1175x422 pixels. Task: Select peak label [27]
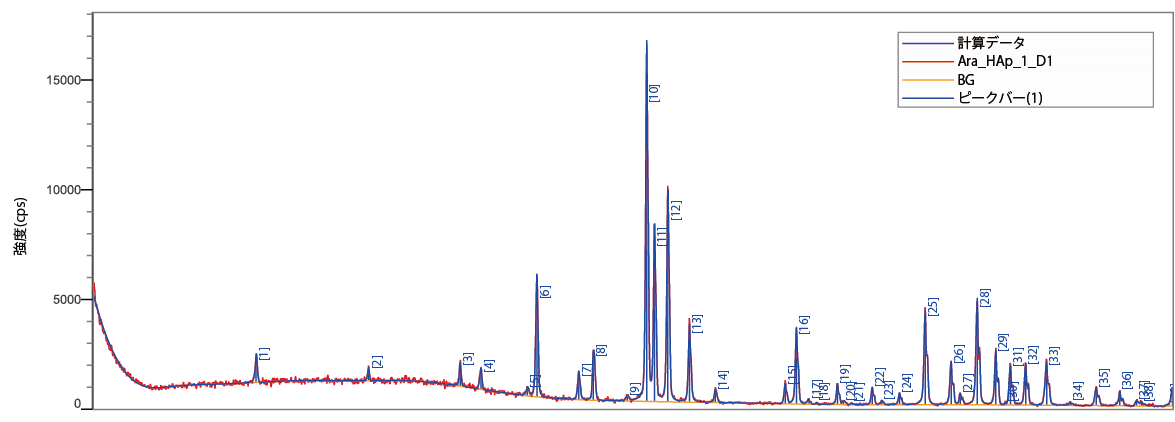pos(968,383)
